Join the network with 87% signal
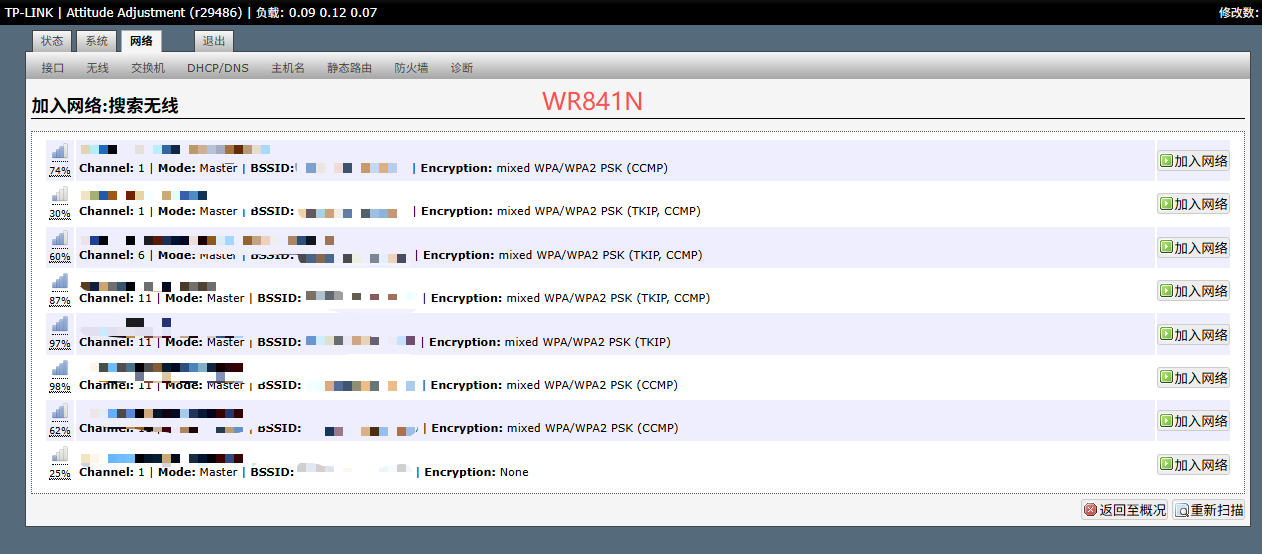The width and height of the screenshot is (1262, 554). coord(1193,291)
